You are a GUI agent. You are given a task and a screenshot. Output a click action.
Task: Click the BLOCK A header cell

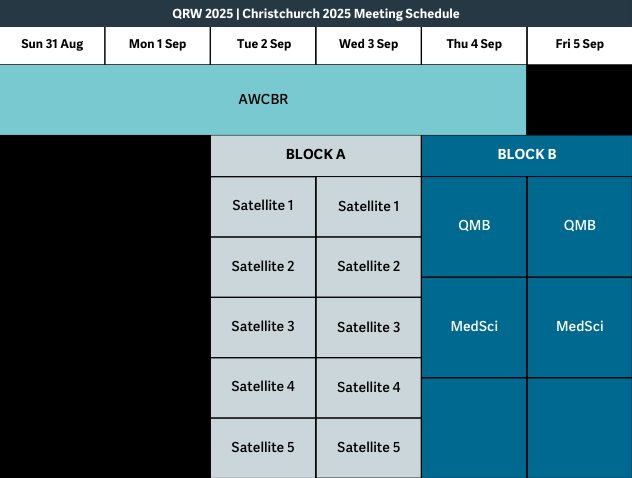[316, 155]
